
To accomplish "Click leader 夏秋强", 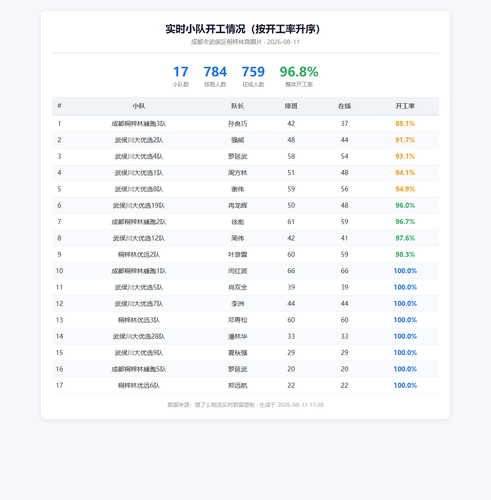I will click(237, 352).
